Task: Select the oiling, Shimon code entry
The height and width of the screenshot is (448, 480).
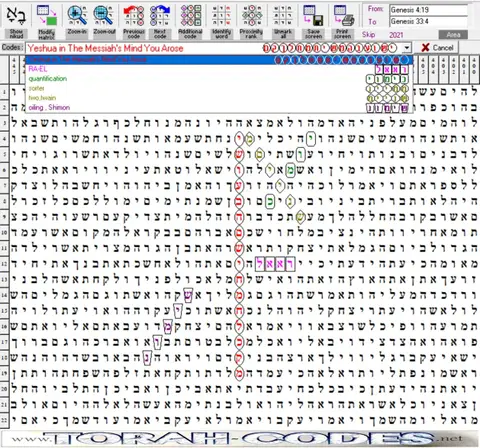Action: (219, 108)
